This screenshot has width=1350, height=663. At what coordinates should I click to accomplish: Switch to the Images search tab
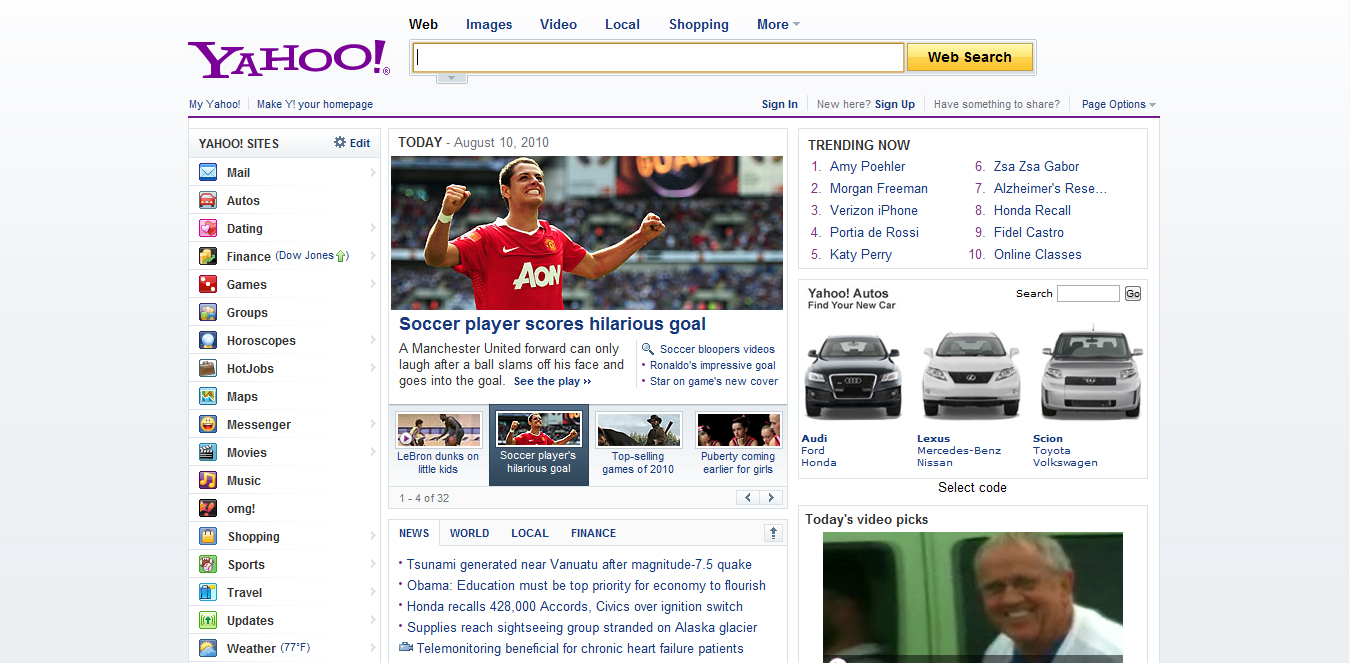489,24
